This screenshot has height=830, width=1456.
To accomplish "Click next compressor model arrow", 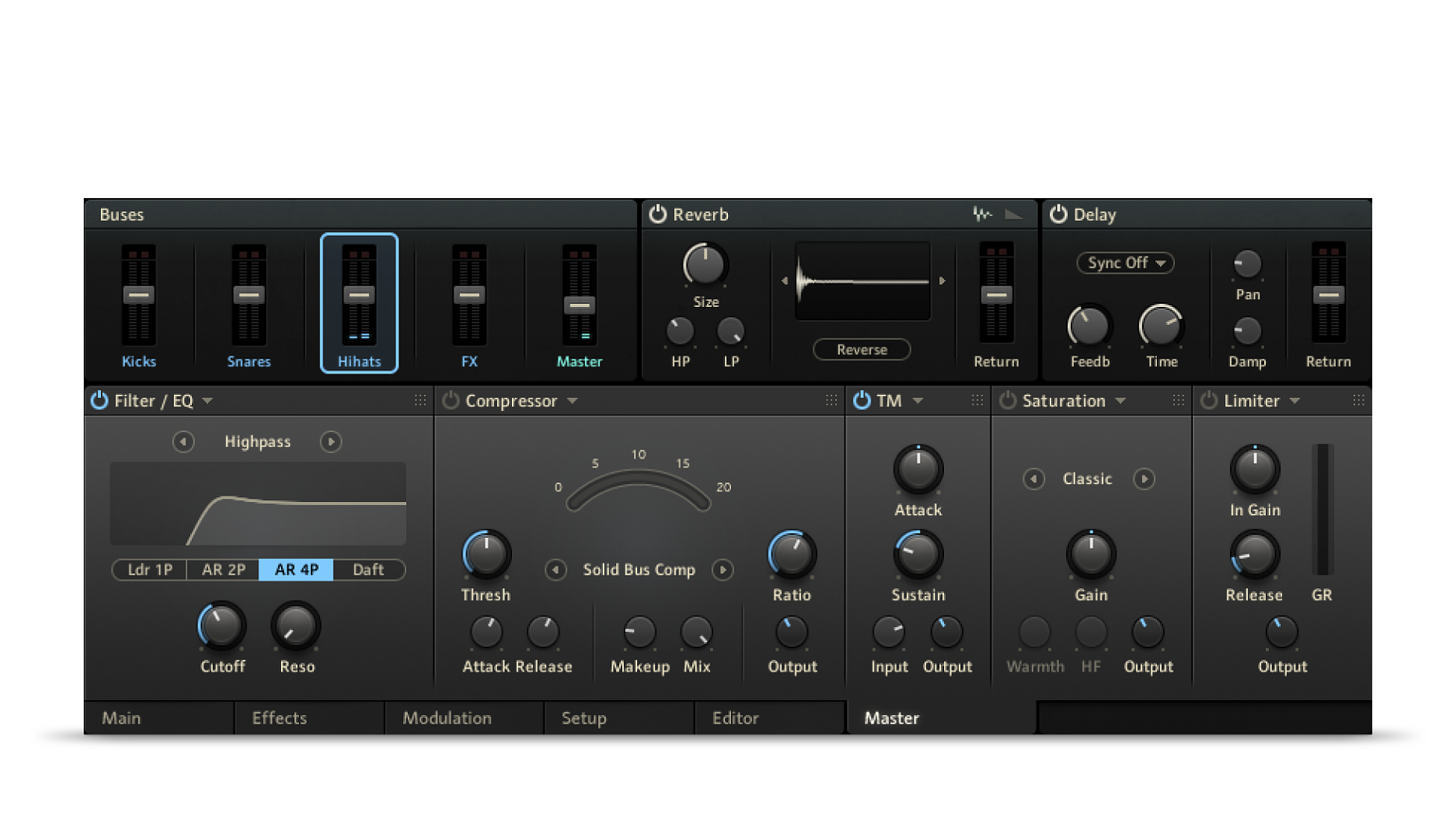I will [723, 569].
